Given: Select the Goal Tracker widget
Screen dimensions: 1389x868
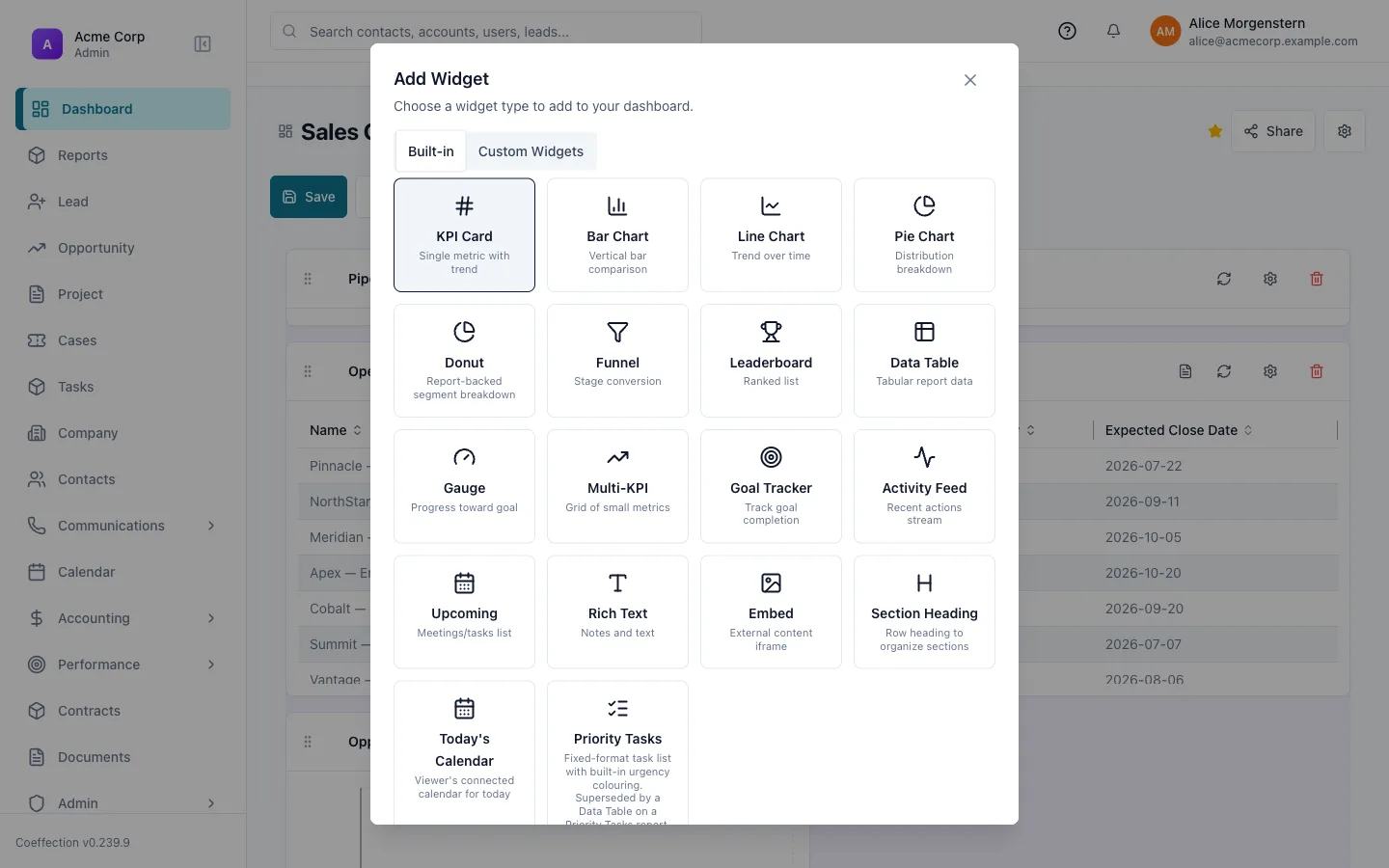Looking at the screenshot, I should point(771,486).
